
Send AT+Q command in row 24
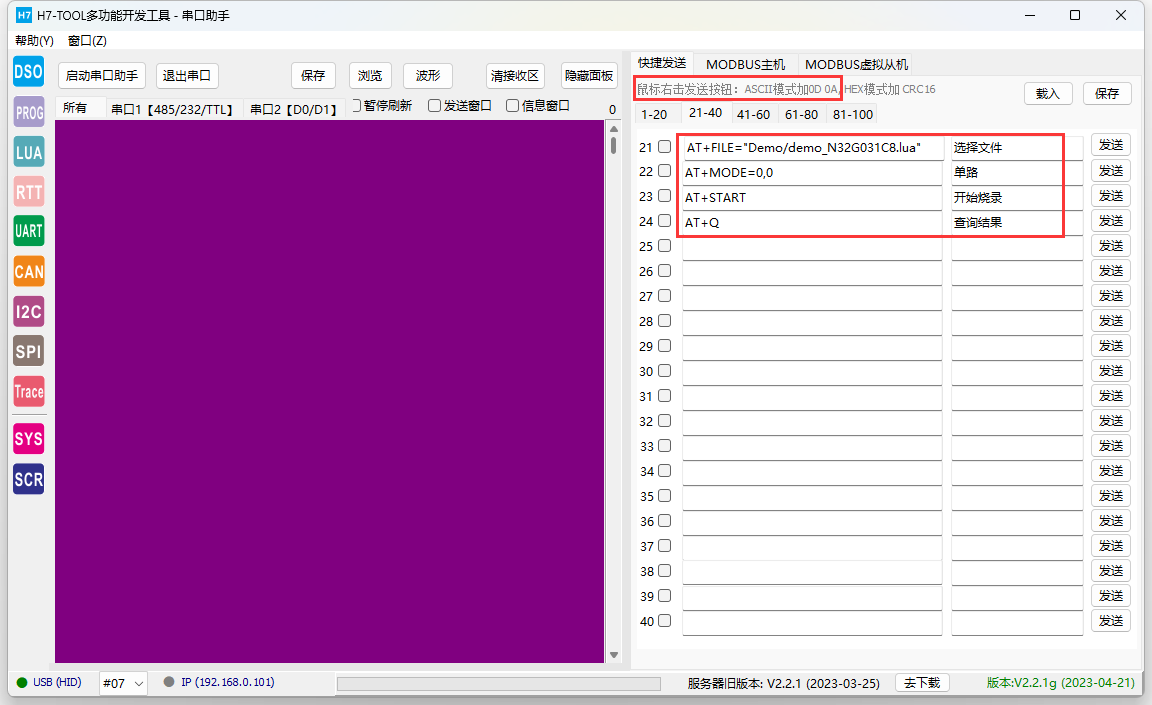pyautogui.click(x=1111, y=221)
